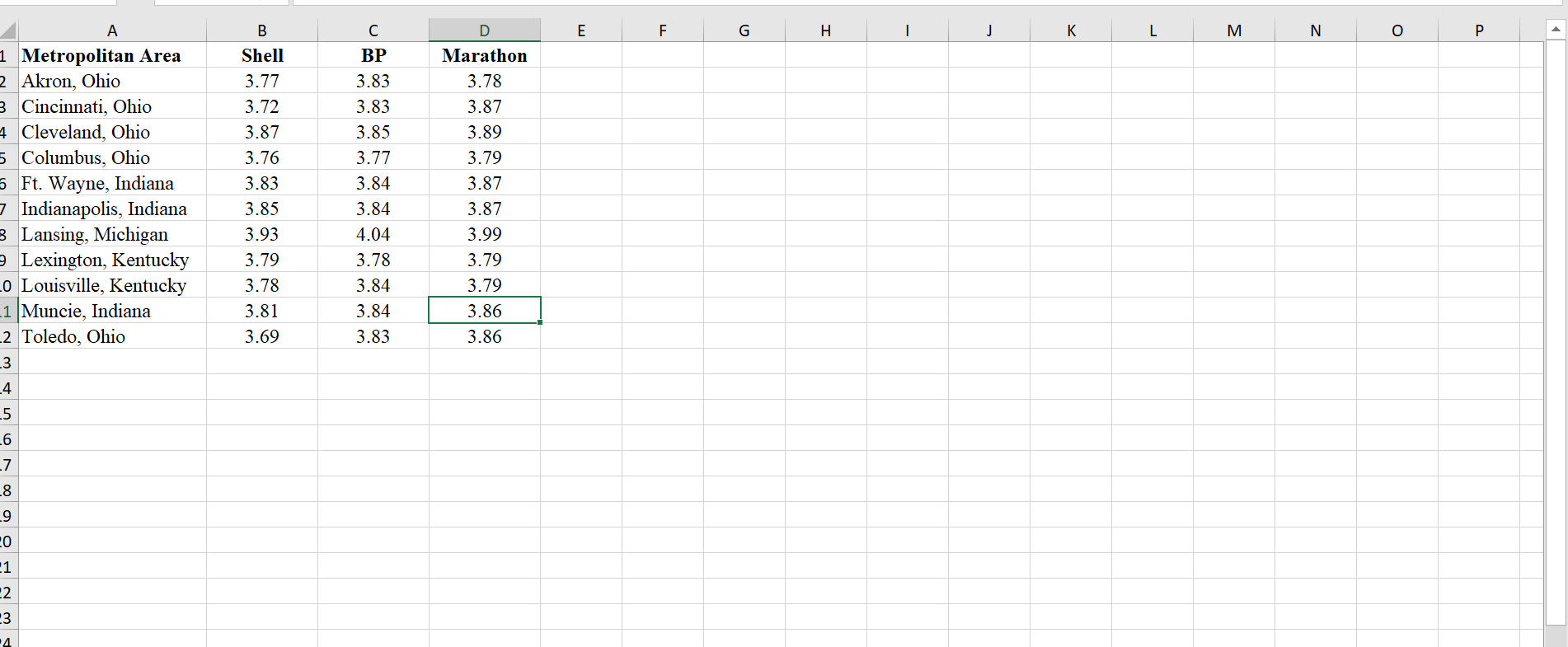The image size is (1568, 647).
Task: Select column F header
Action: tap(663, 31)
